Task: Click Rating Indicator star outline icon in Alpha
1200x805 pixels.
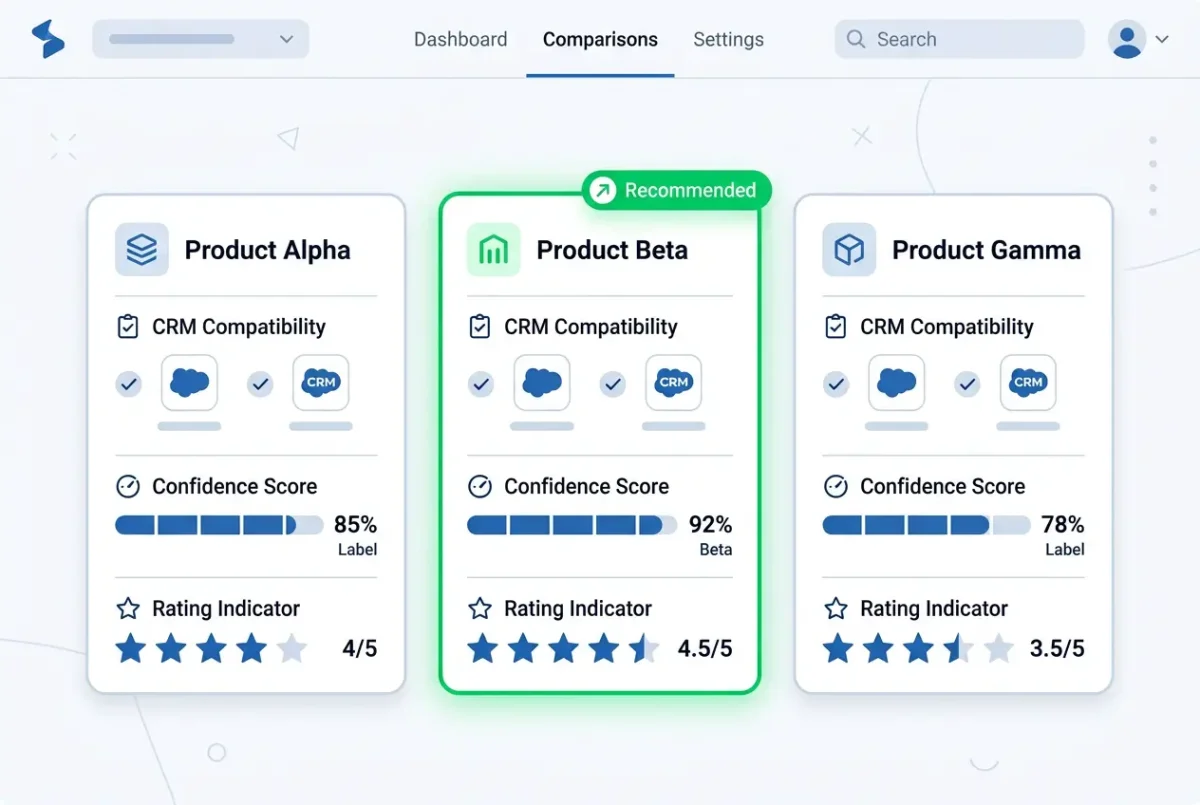Action: 128,608
